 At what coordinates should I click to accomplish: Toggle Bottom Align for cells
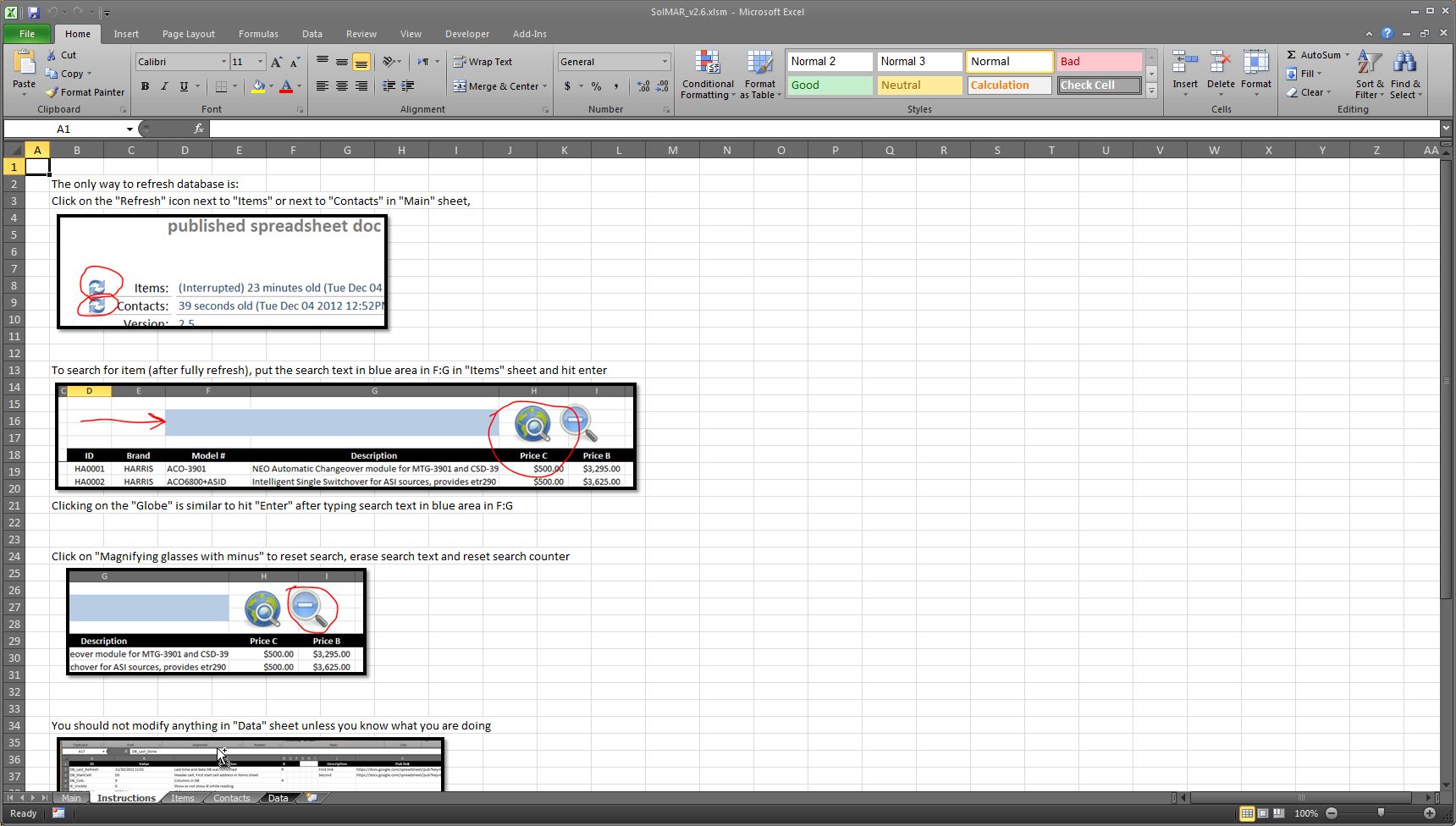[x=361, y=62]
